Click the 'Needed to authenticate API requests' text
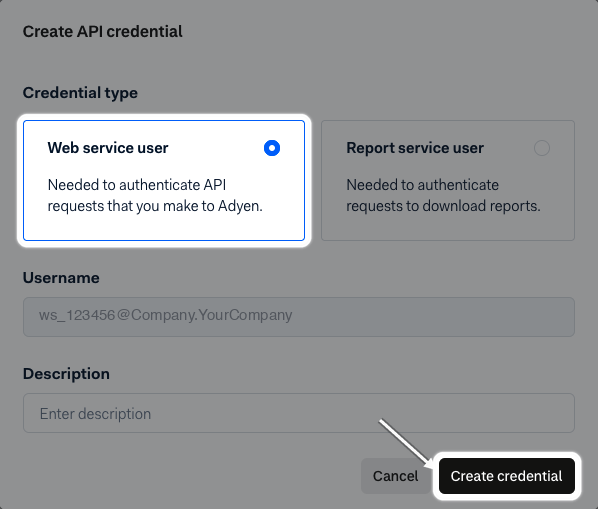Image resolution: width=598 pixels, height=509 pixels. coord(155,196)
